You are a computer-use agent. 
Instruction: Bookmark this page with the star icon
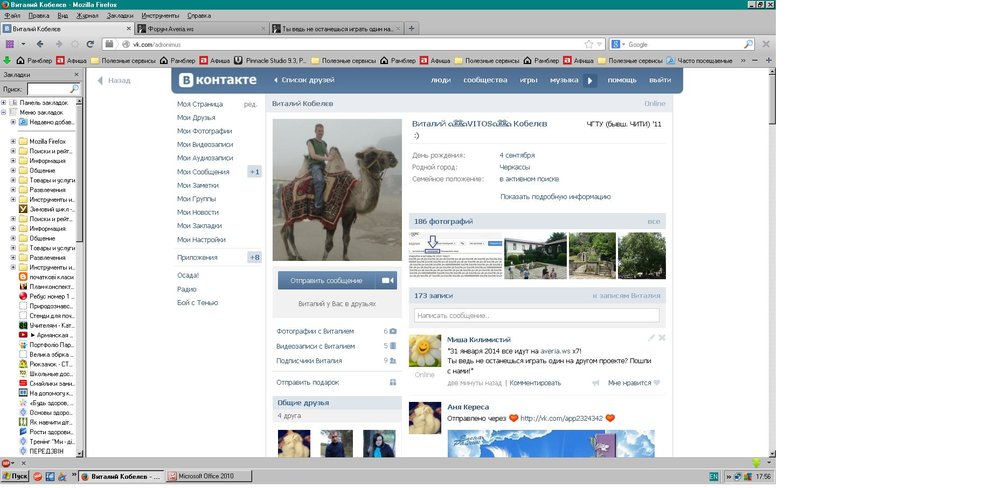coord(589,44)
